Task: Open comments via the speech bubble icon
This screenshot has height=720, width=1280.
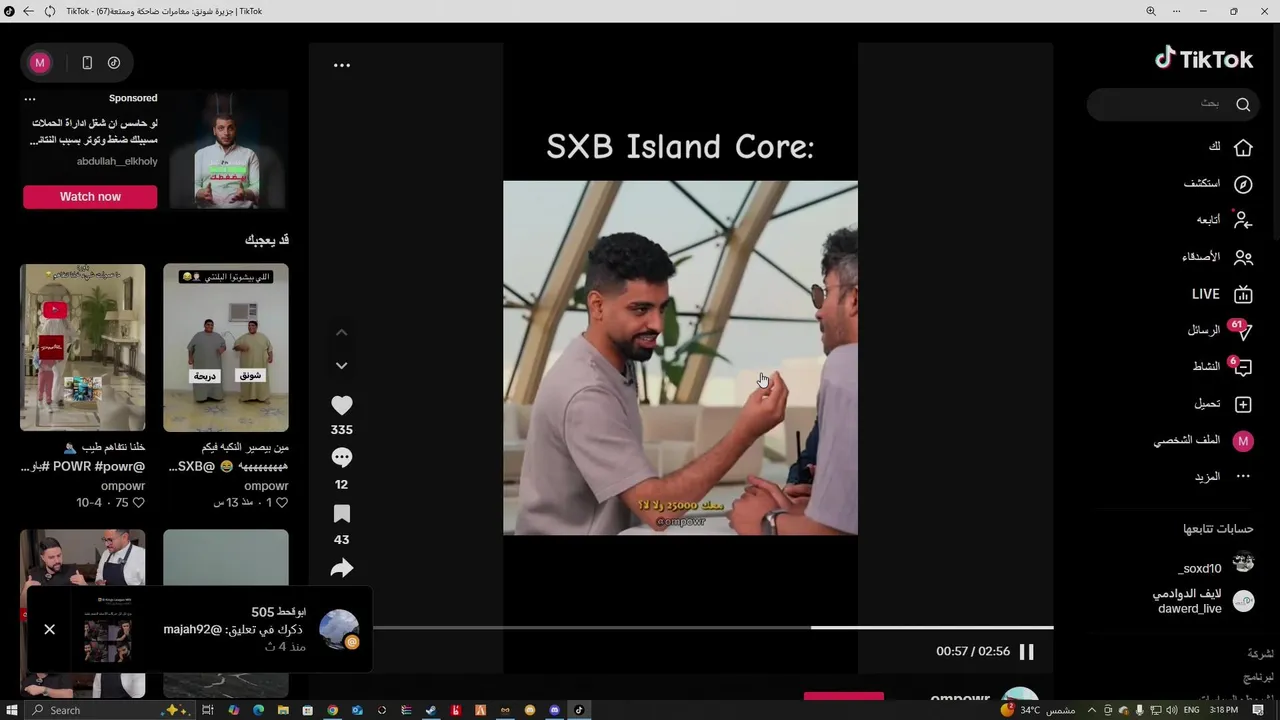Action: pos(341,458)
